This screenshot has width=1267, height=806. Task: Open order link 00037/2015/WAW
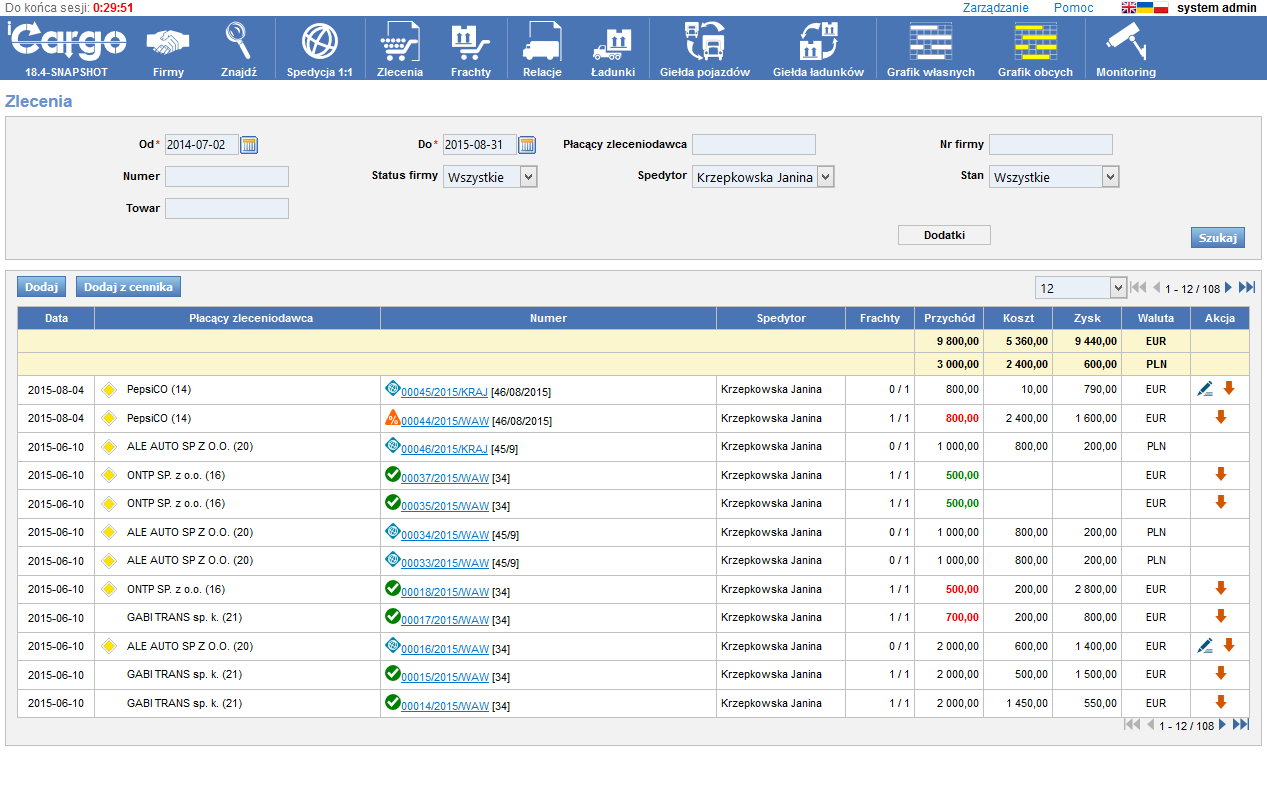(x=444, y=477)
